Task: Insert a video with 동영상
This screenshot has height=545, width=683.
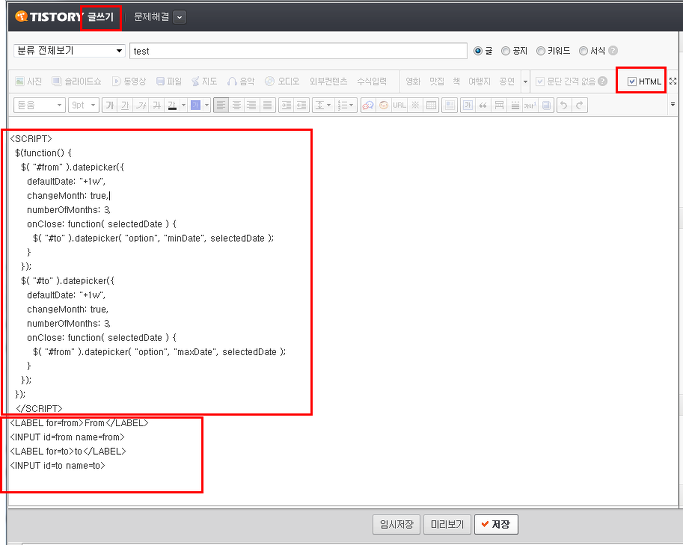Action: [x=128, y=81]
